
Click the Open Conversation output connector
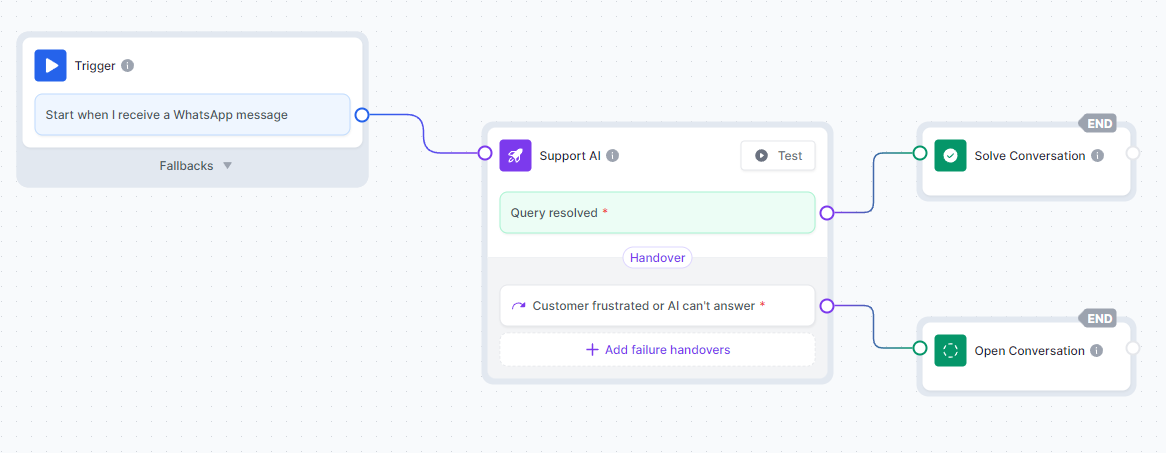pyautogui.click(x=1133, y=348)
